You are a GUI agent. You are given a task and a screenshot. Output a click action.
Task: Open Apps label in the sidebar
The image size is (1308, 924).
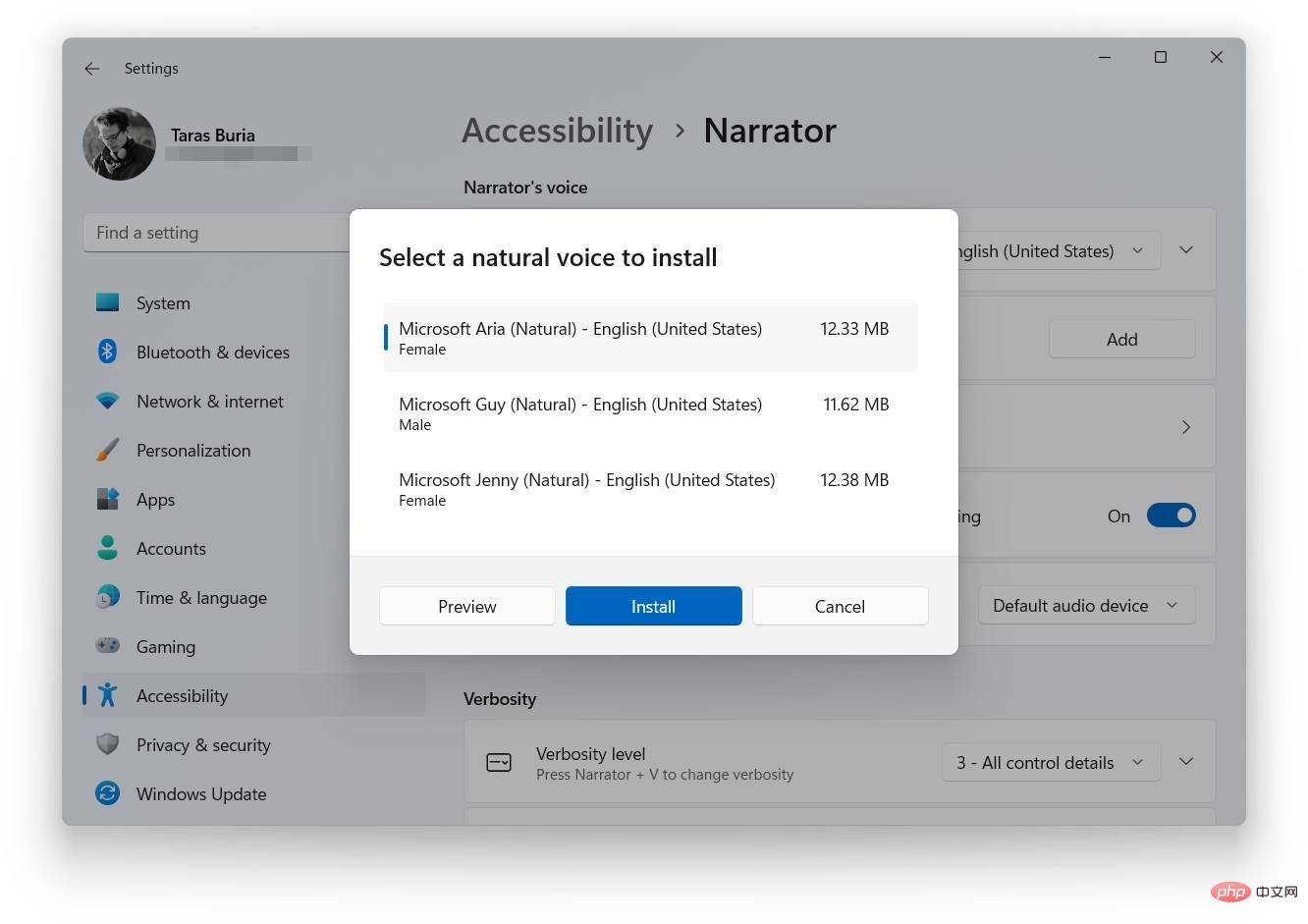155,500
